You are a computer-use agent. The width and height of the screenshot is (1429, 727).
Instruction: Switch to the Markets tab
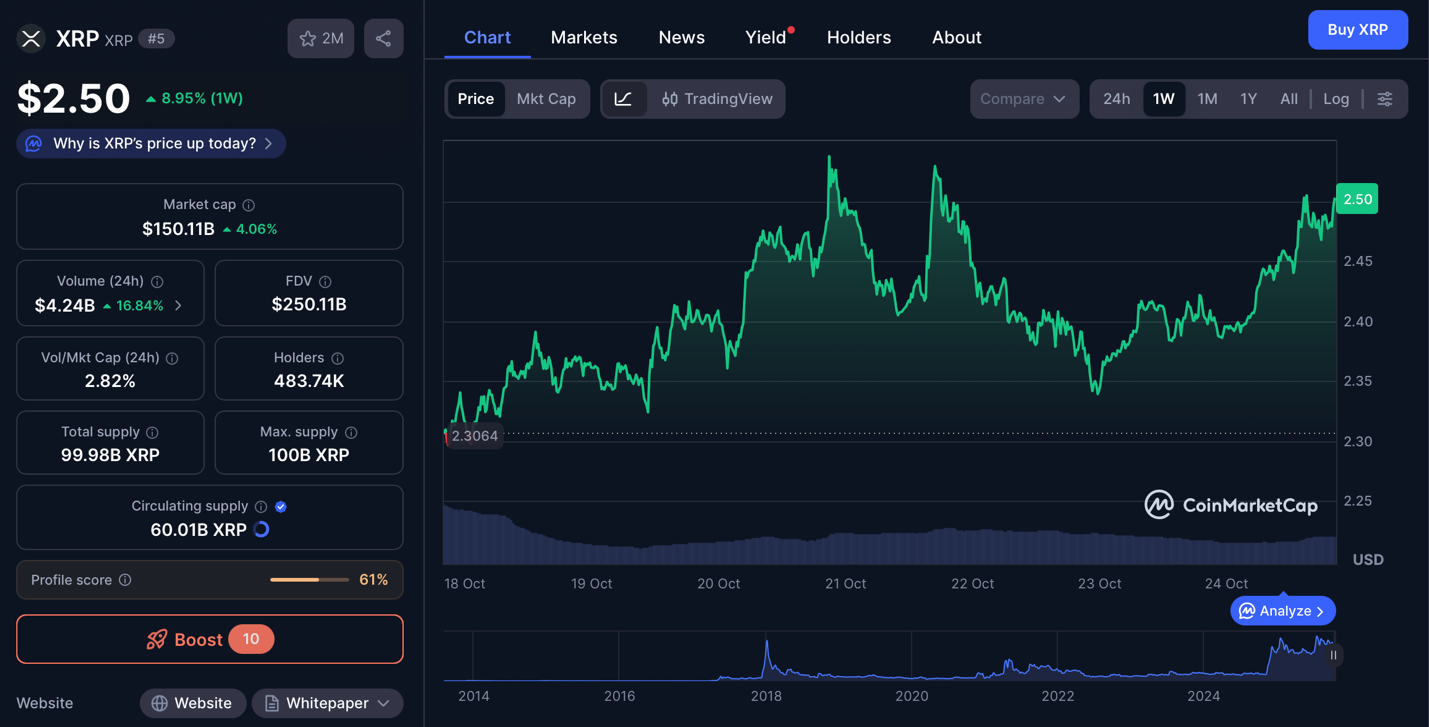[584, 38]
